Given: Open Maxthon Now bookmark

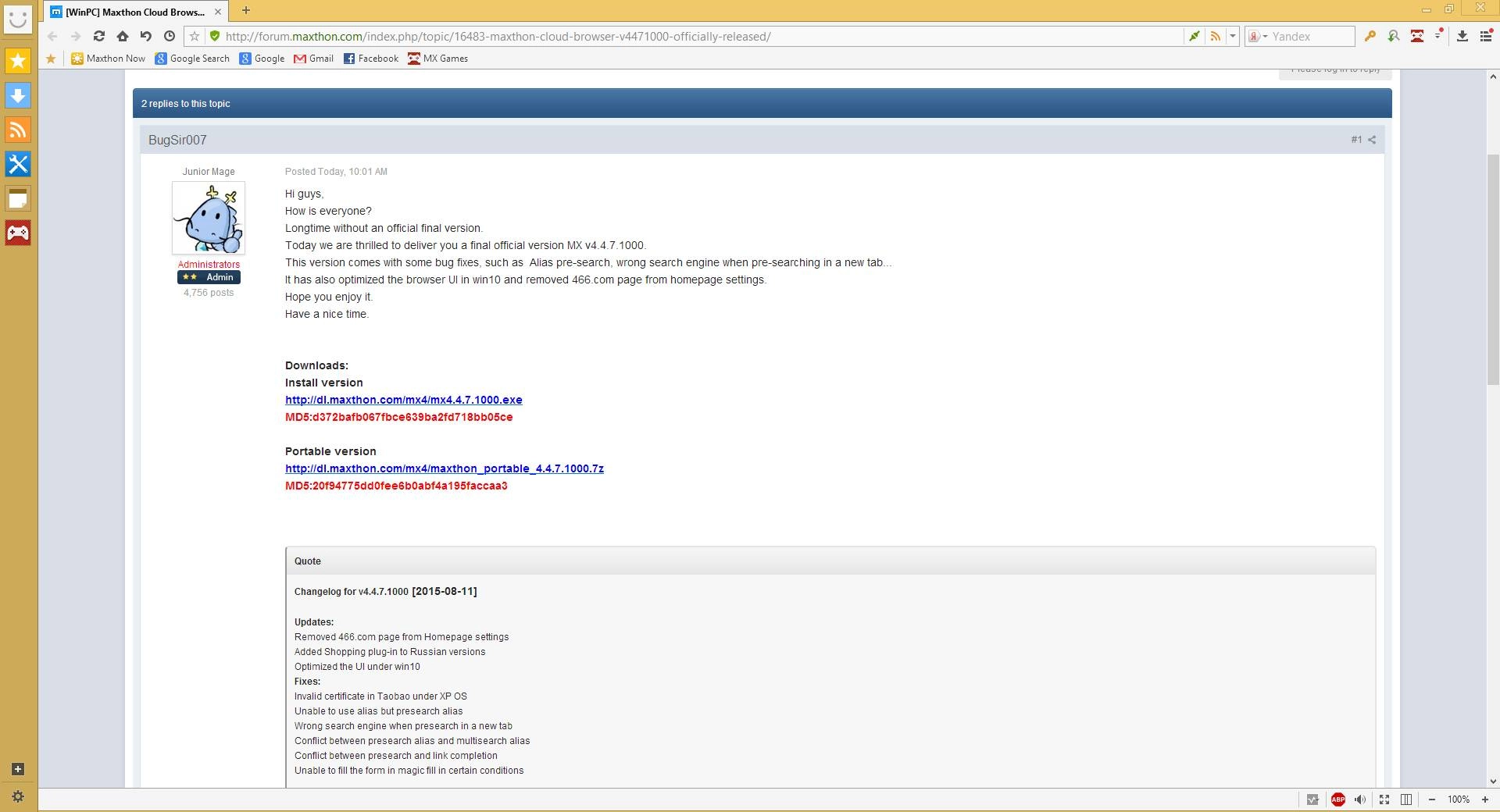Looking at the screenshot, I should (x=108, y=59).
